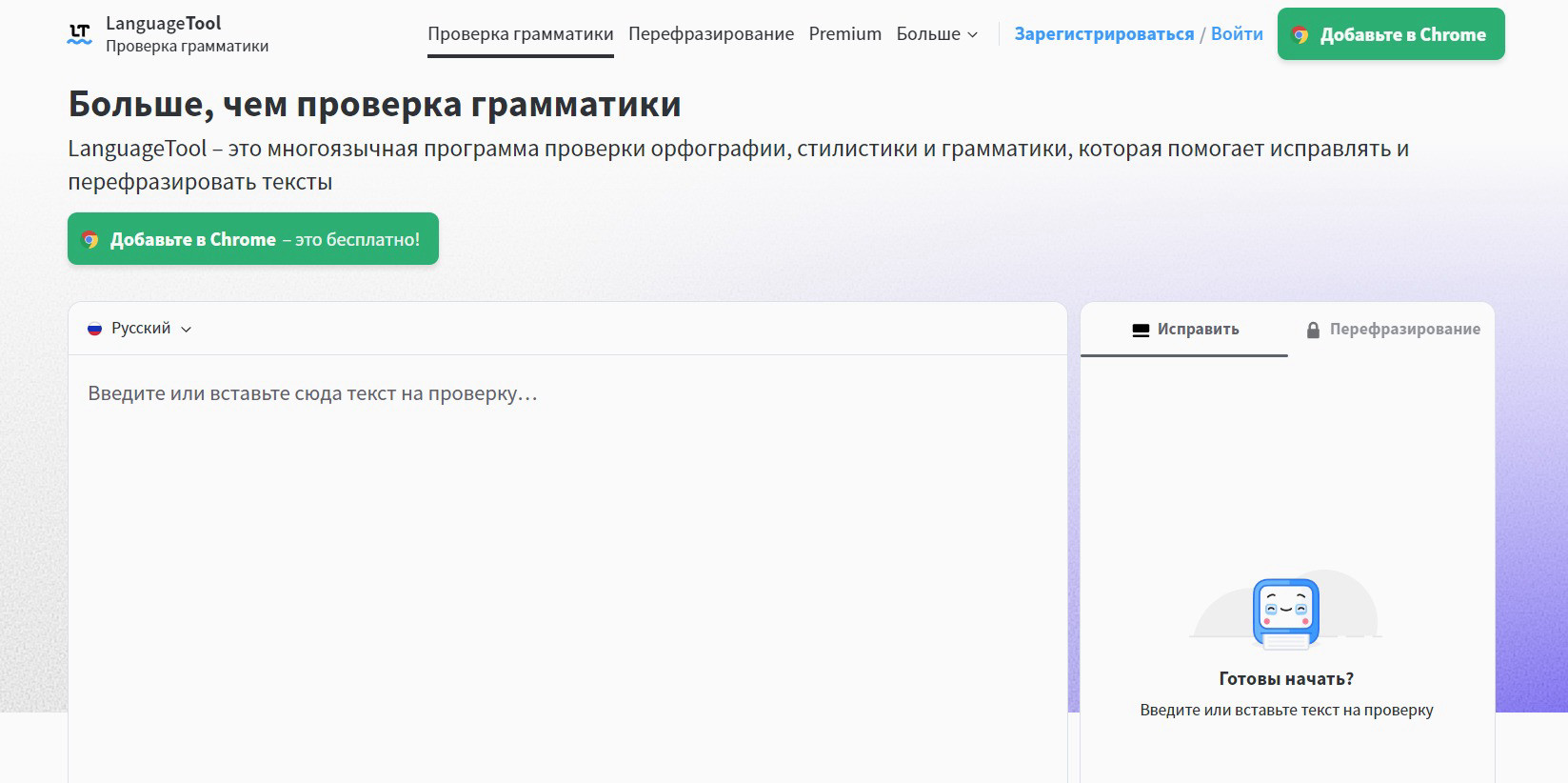Viewport: 1568px width, 783px height.
Task: Click the Зарегистрироваться link
Action: (x=1104, y=34)
